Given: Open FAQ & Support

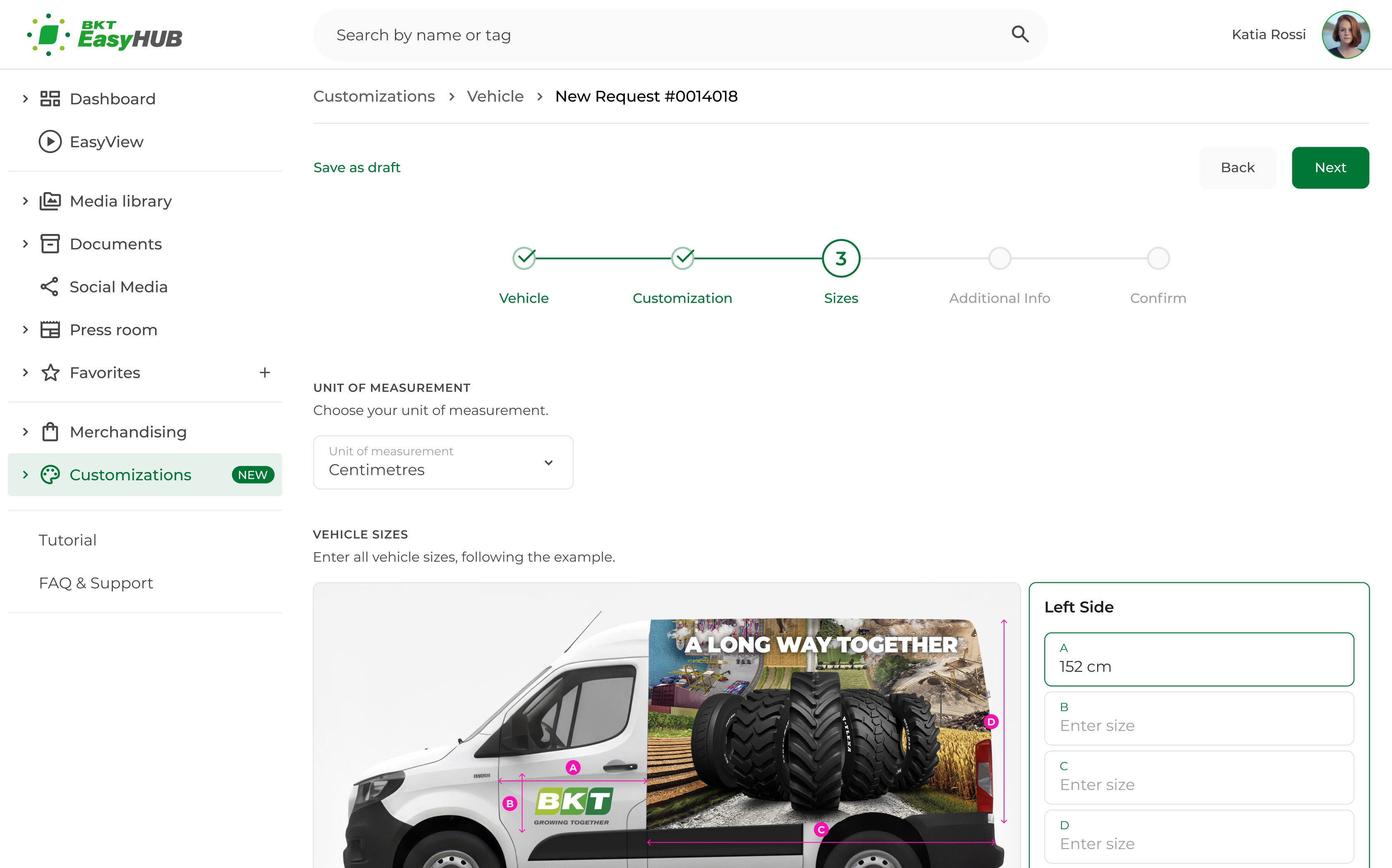Looking at the screenshot, I should coord(96,583).
